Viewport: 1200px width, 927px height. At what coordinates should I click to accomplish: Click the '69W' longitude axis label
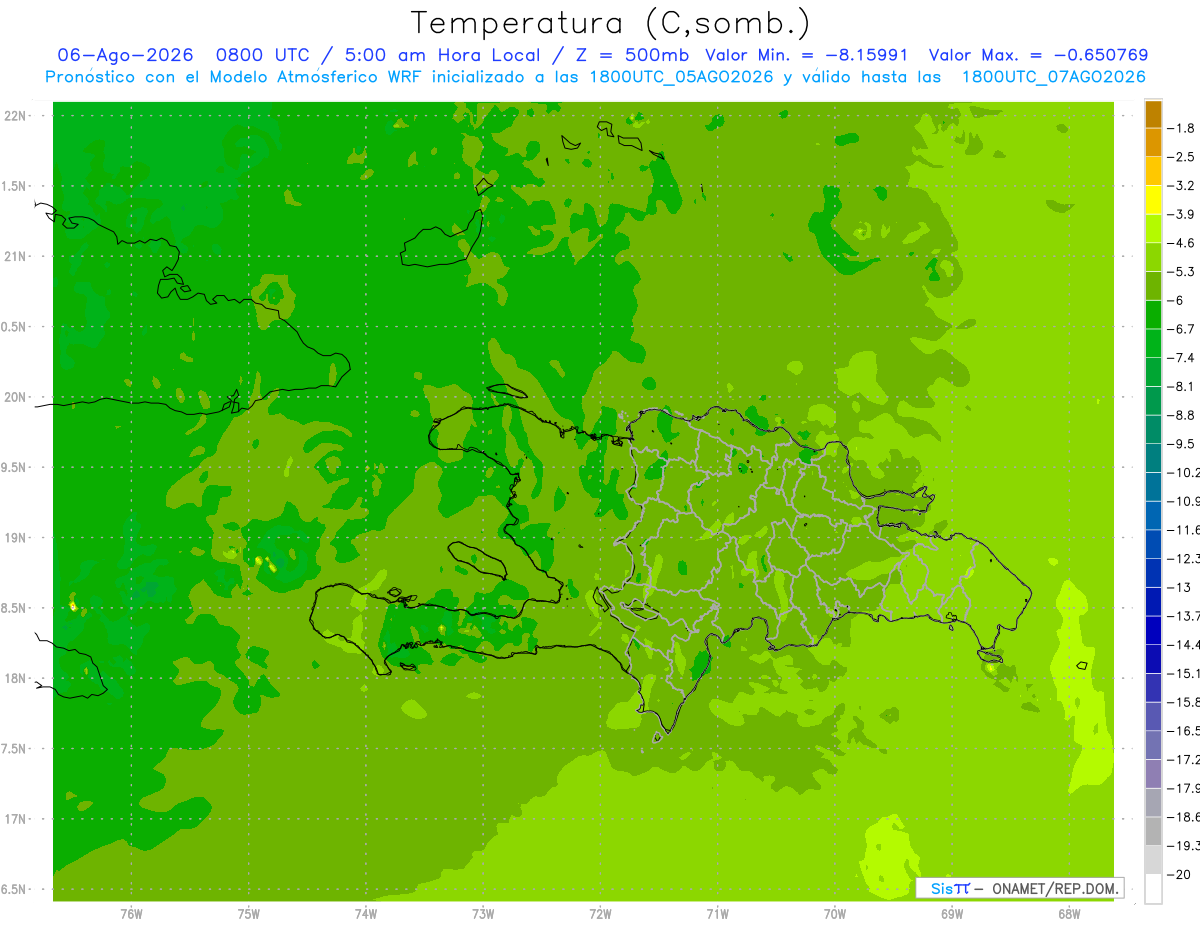point(952,913)
